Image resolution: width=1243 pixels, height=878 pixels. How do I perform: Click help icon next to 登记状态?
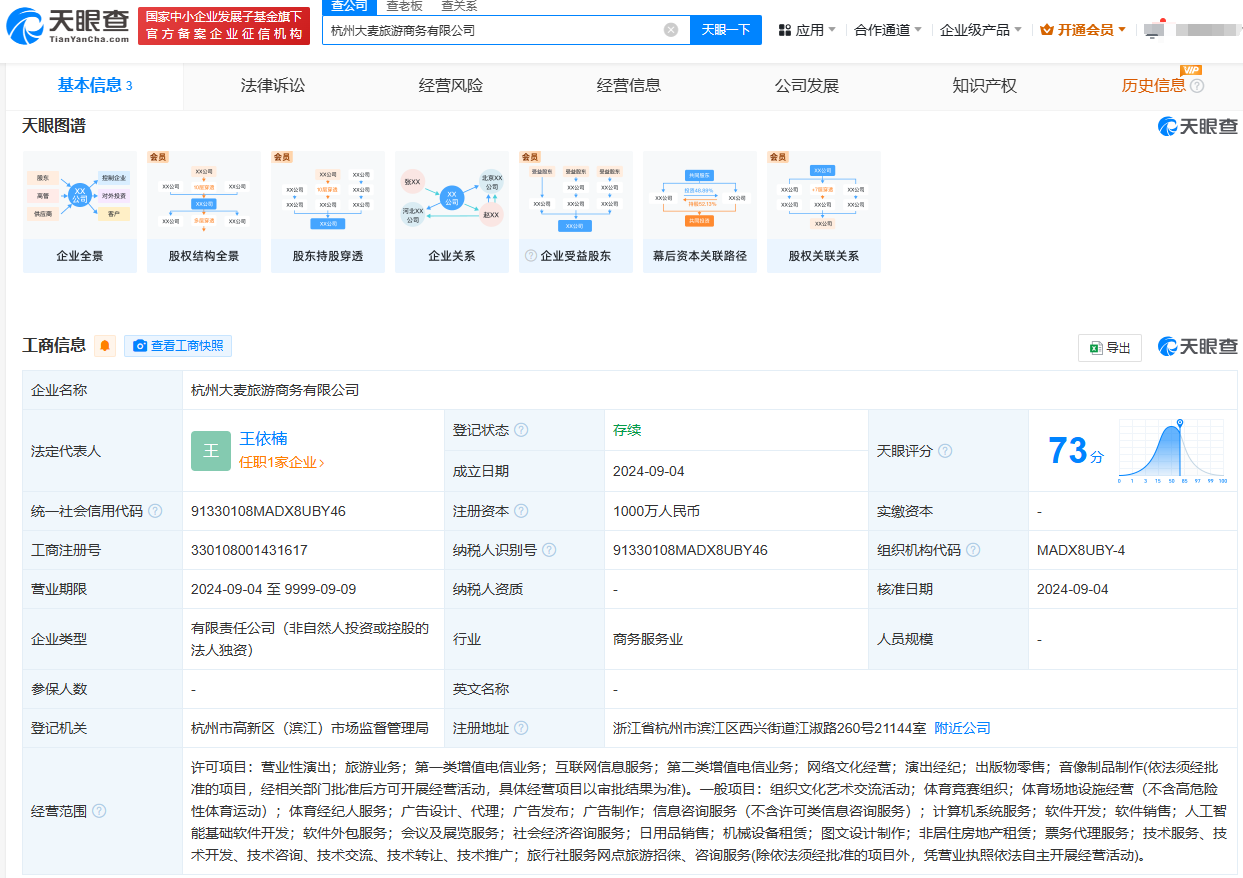coord(521,430)
